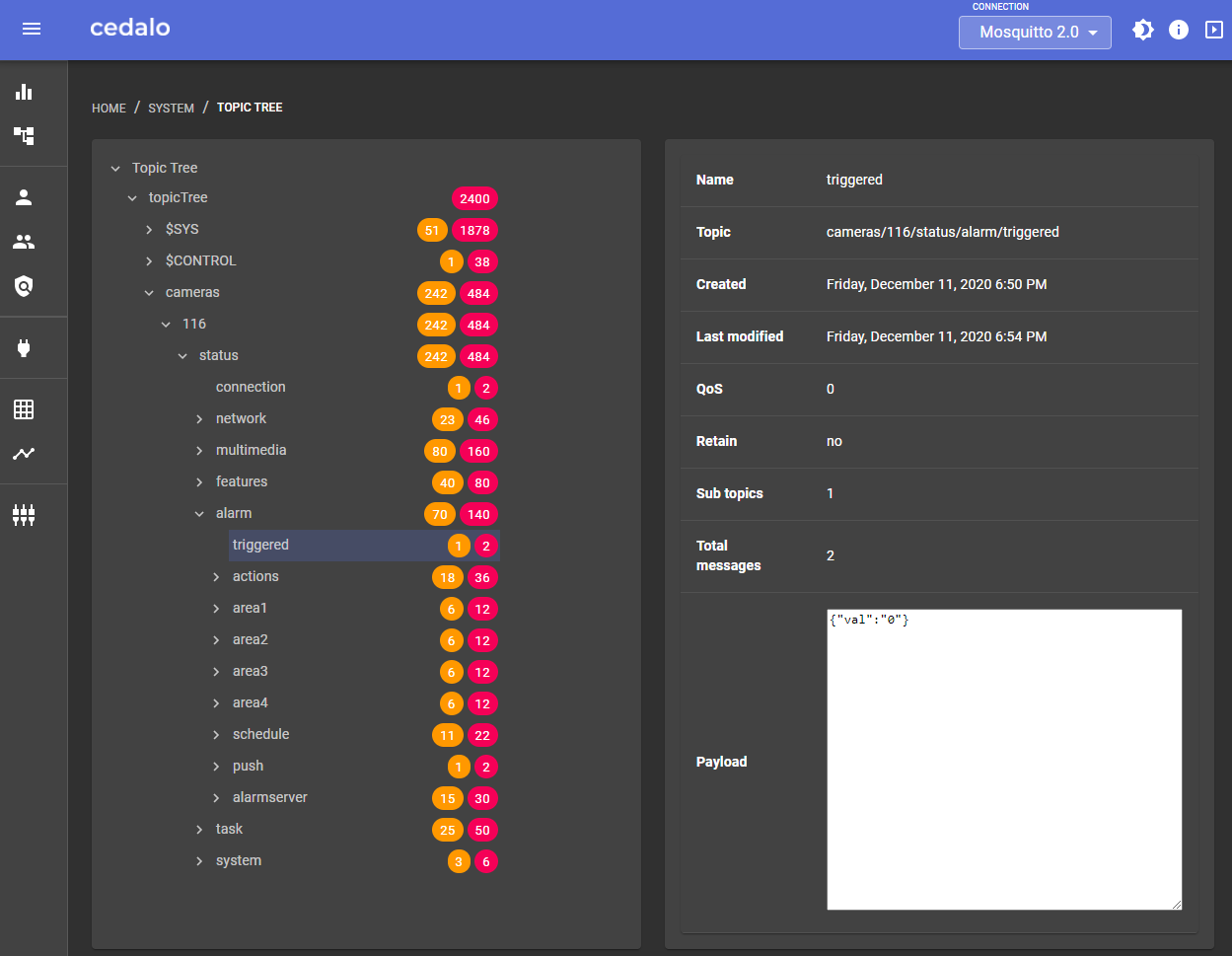1232x956 pixels.
Task: Open the Mosquitto 2.0 connection dropdown
Action: click(1035, 33)
